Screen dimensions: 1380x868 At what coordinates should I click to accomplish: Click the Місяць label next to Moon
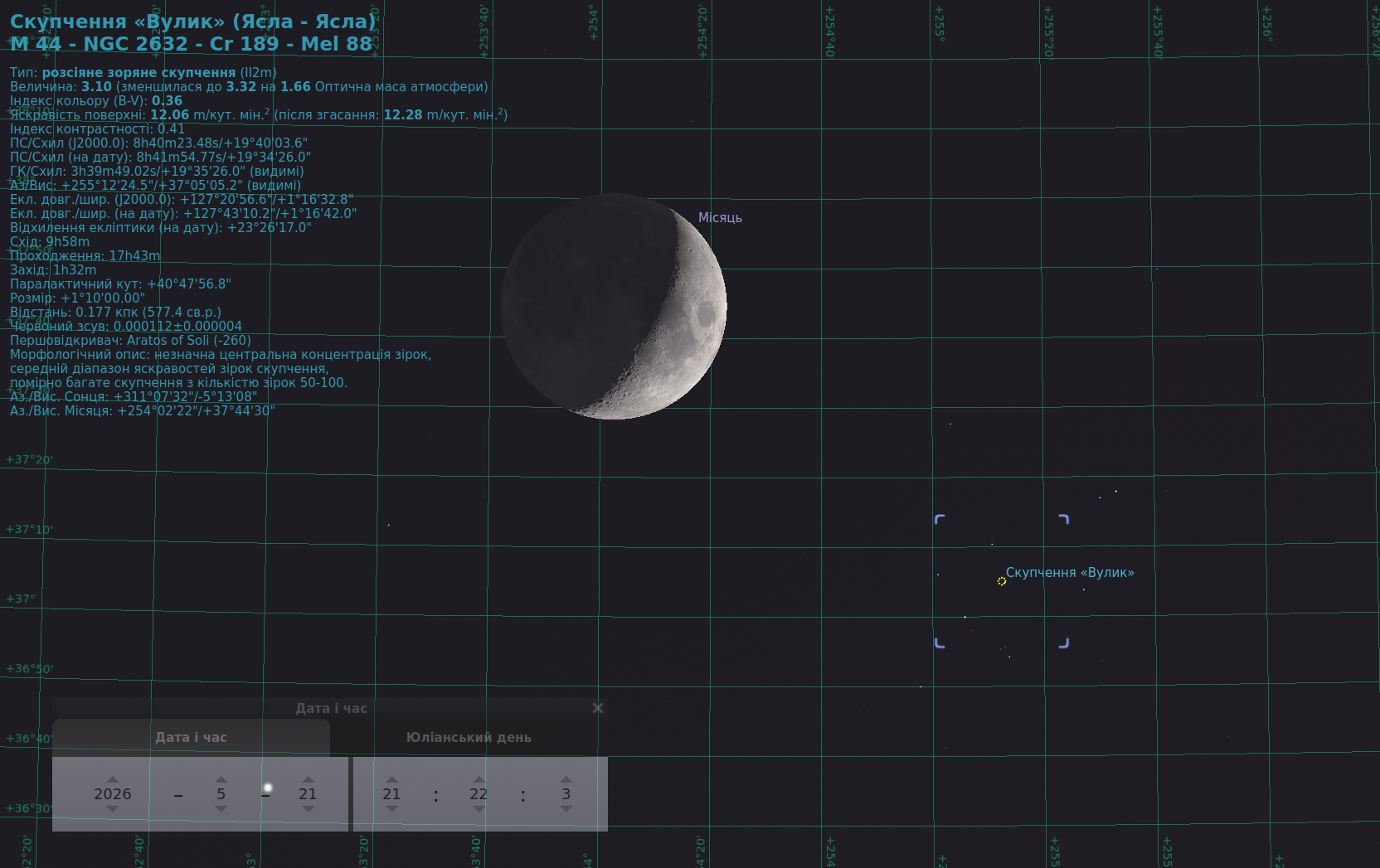click(720, 217)
